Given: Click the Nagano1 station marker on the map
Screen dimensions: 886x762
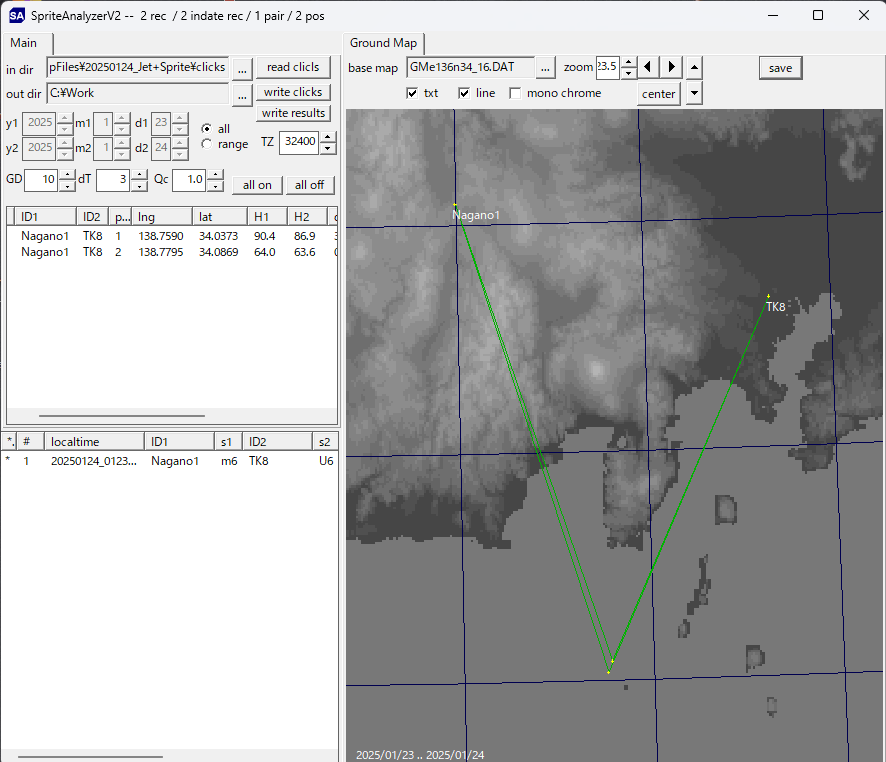Looking at the screenshot, I should pyautogui.click(x=456, y=206).
